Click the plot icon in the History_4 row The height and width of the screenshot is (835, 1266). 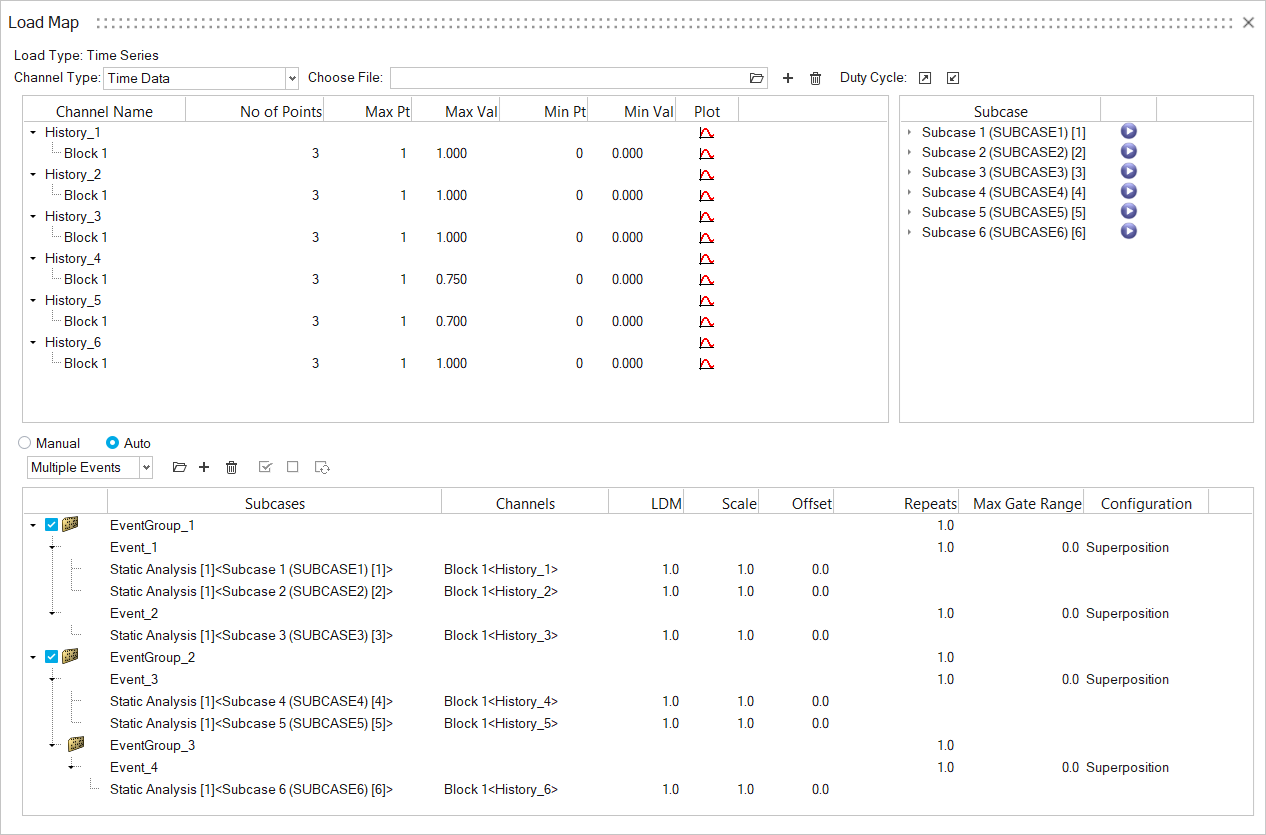point(706,258)
